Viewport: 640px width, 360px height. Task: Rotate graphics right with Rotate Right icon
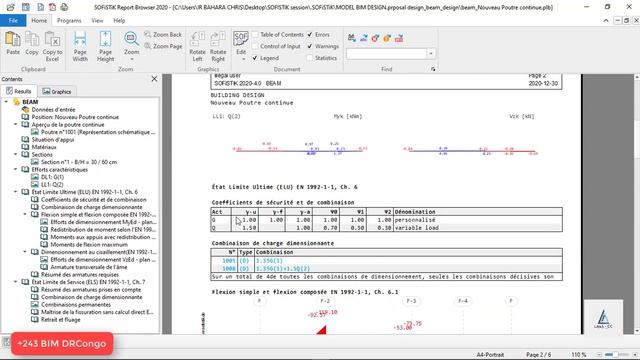[x=218, y=39]
